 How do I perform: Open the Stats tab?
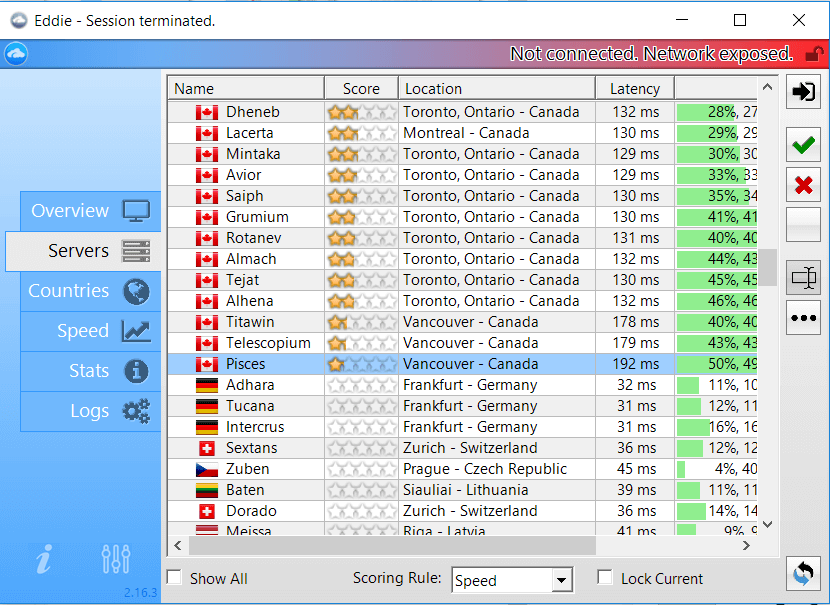pyautogui.click(x=91, y=371)
